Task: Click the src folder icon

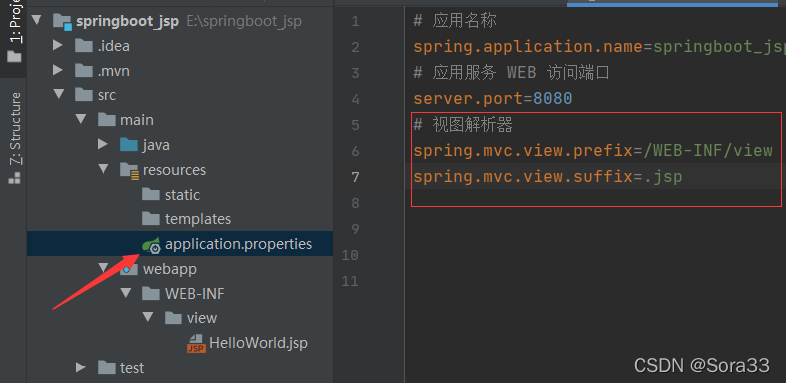Action: click(x=84, y=94)
